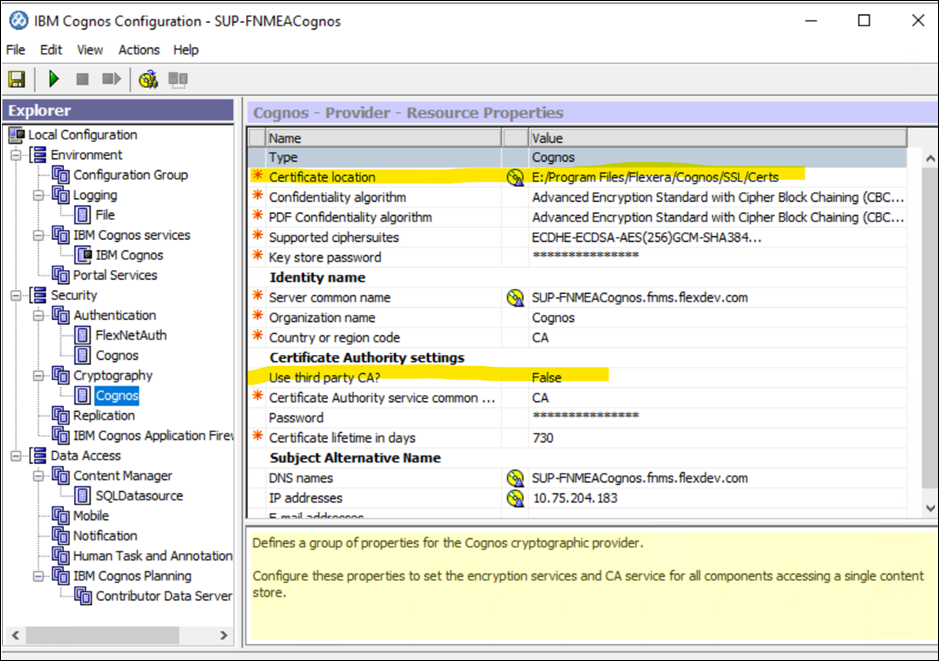Click the edit icon beside DNS names

(x=515, y=478)
